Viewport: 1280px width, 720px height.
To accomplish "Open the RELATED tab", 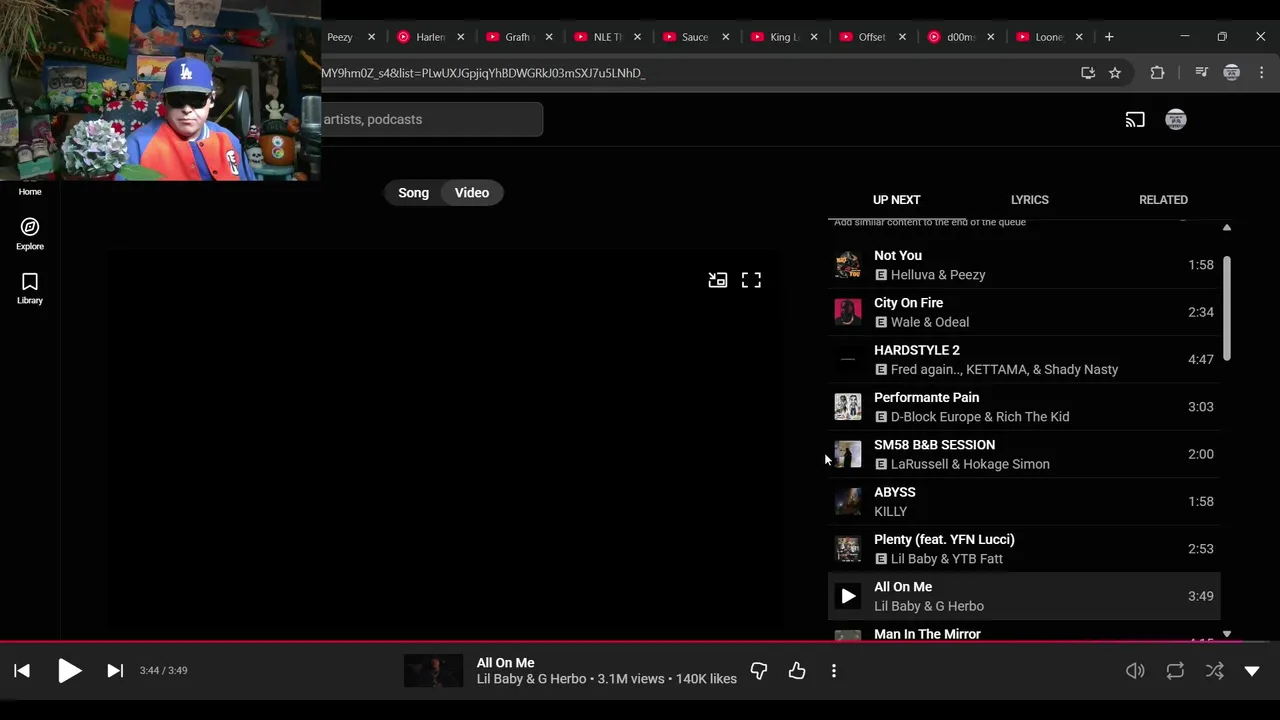I will [1163, 200].
